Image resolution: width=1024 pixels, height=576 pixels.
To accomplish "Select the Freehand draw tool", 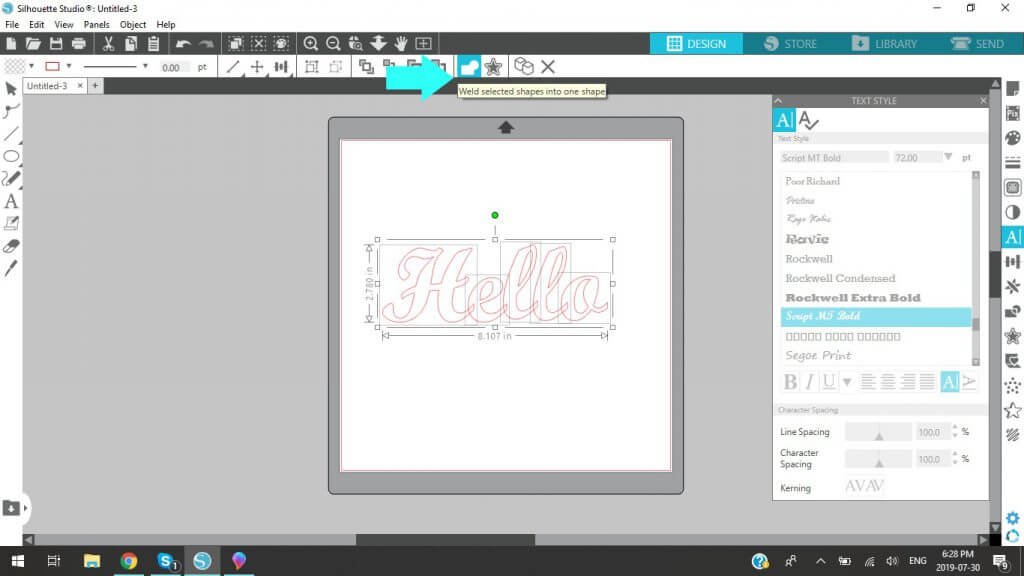I will [x=11, y=178].
